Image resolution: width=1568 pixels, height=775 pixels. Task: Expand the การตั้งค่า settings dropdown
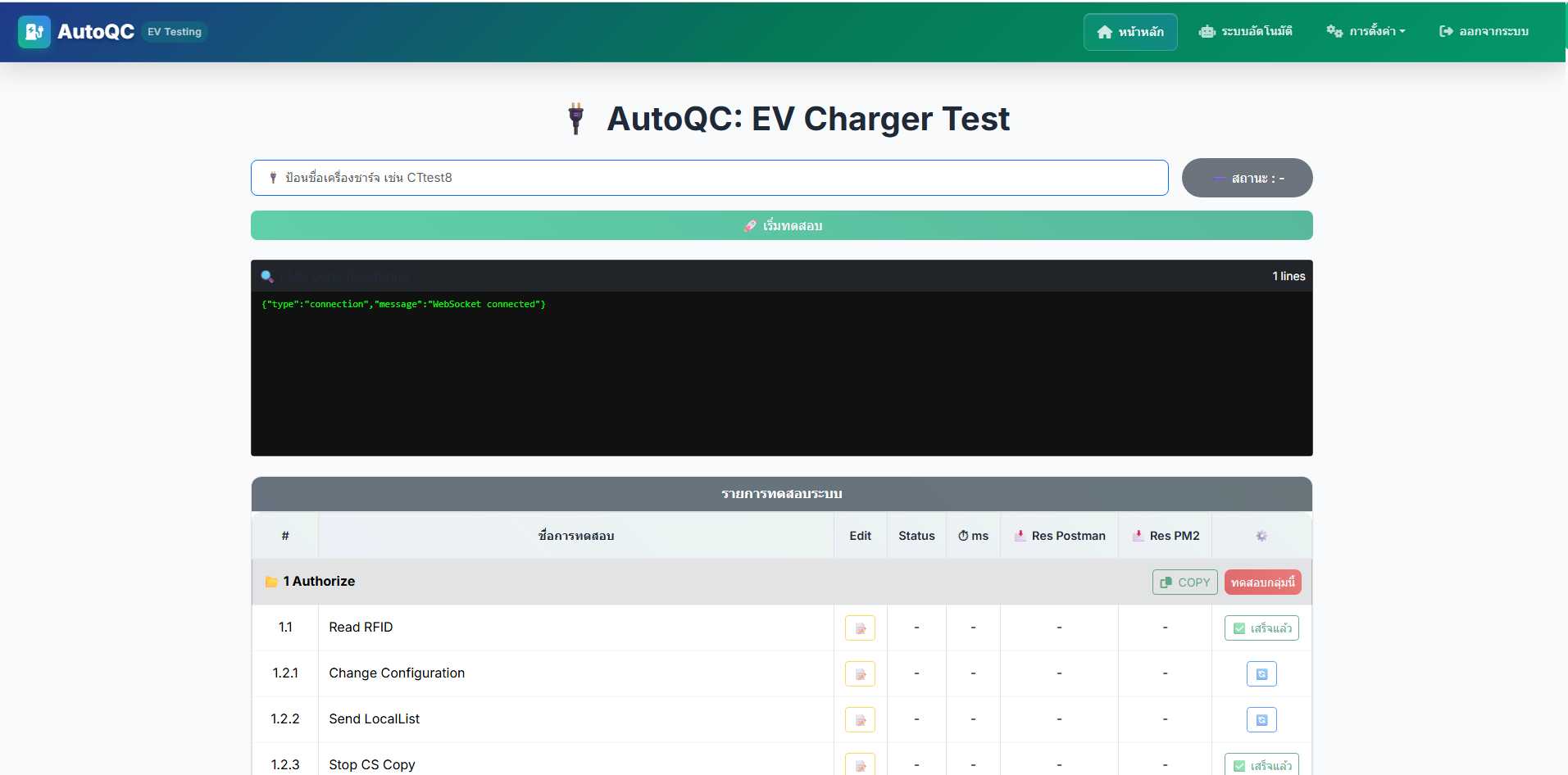[x=1366, y=32]
